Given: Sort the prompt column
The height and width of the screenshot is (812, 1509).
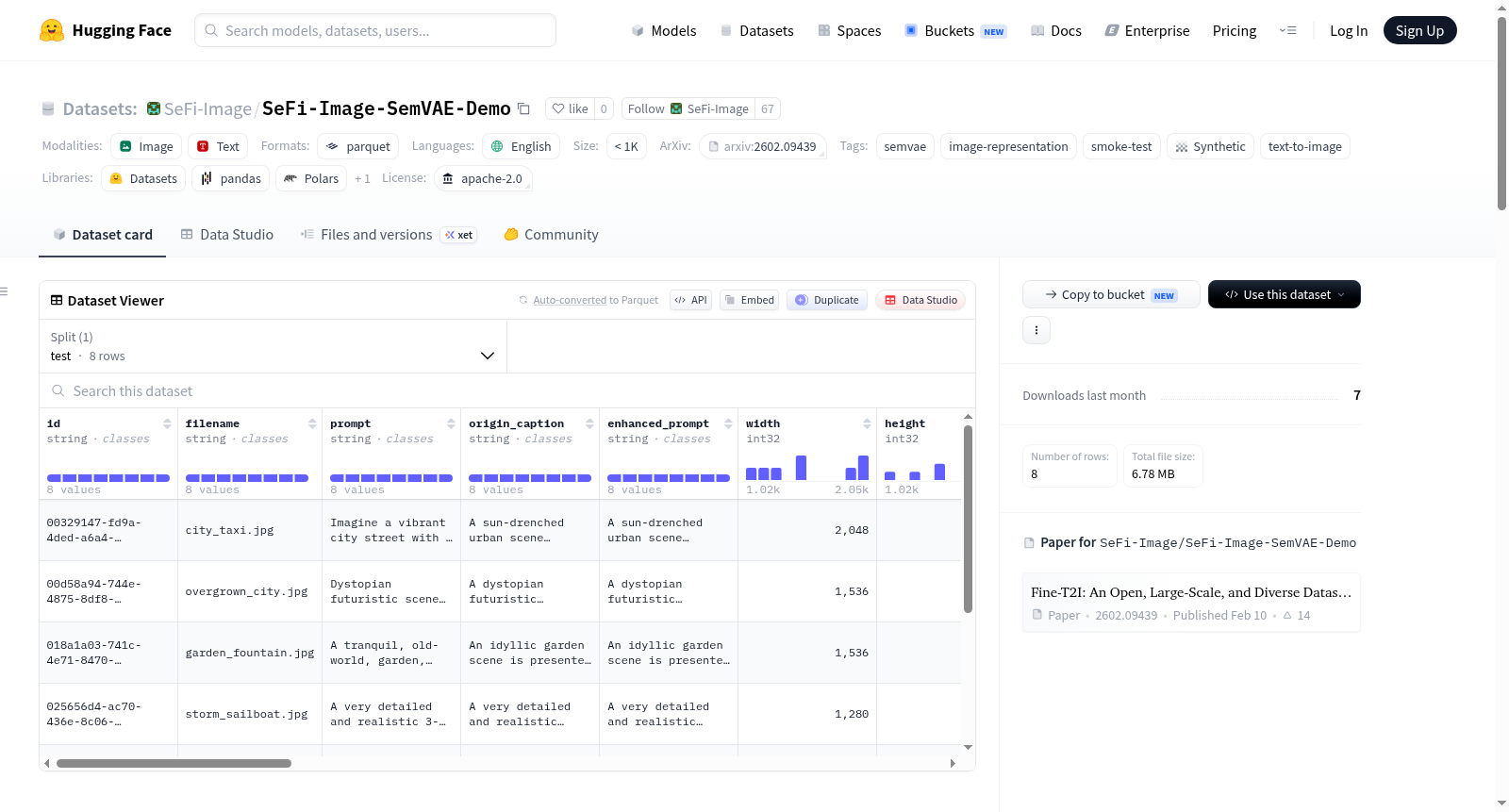Looking at the screenshot, I should click(x=451, y=423).
